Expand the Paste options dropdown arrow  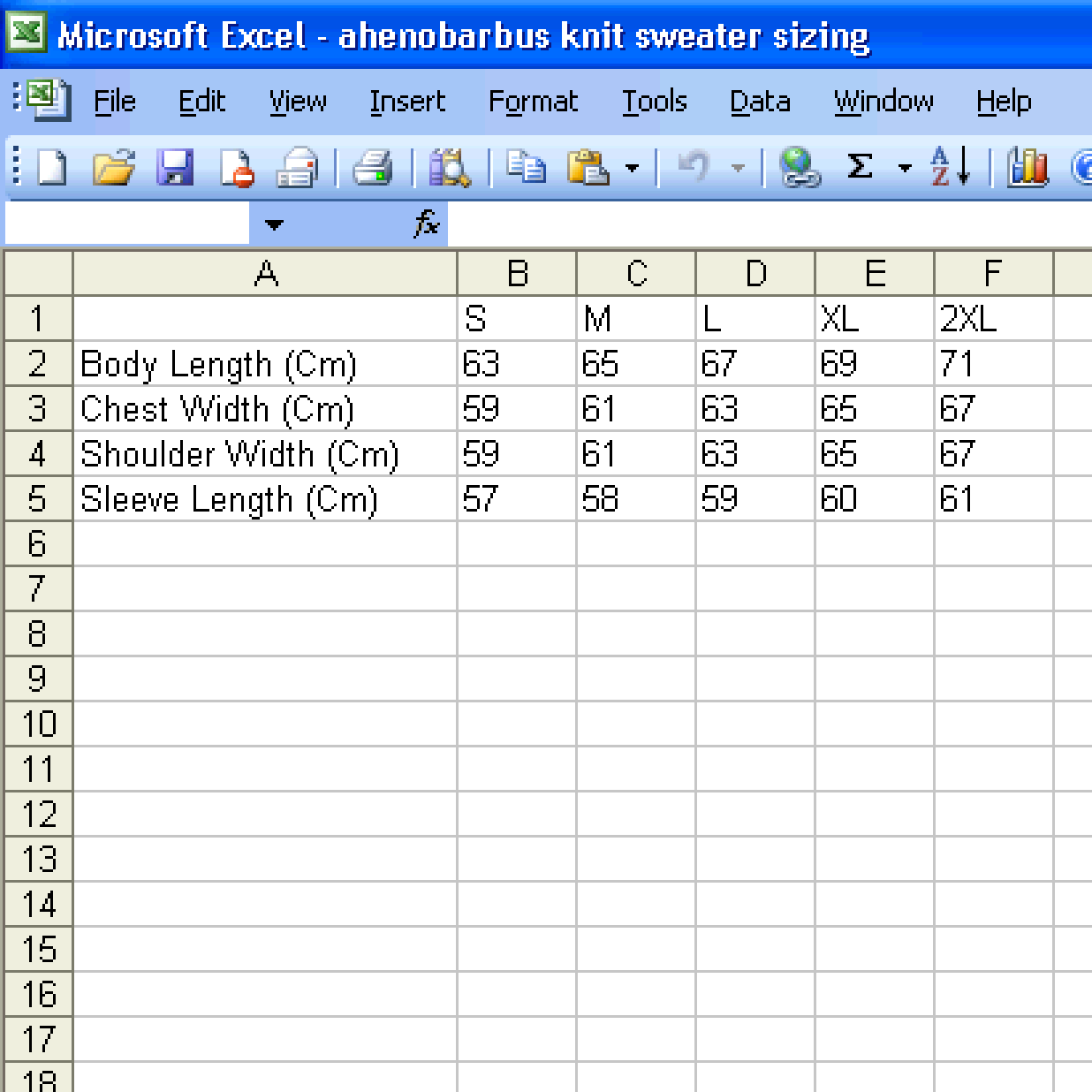pyautogui.click(x=632, y=168)
